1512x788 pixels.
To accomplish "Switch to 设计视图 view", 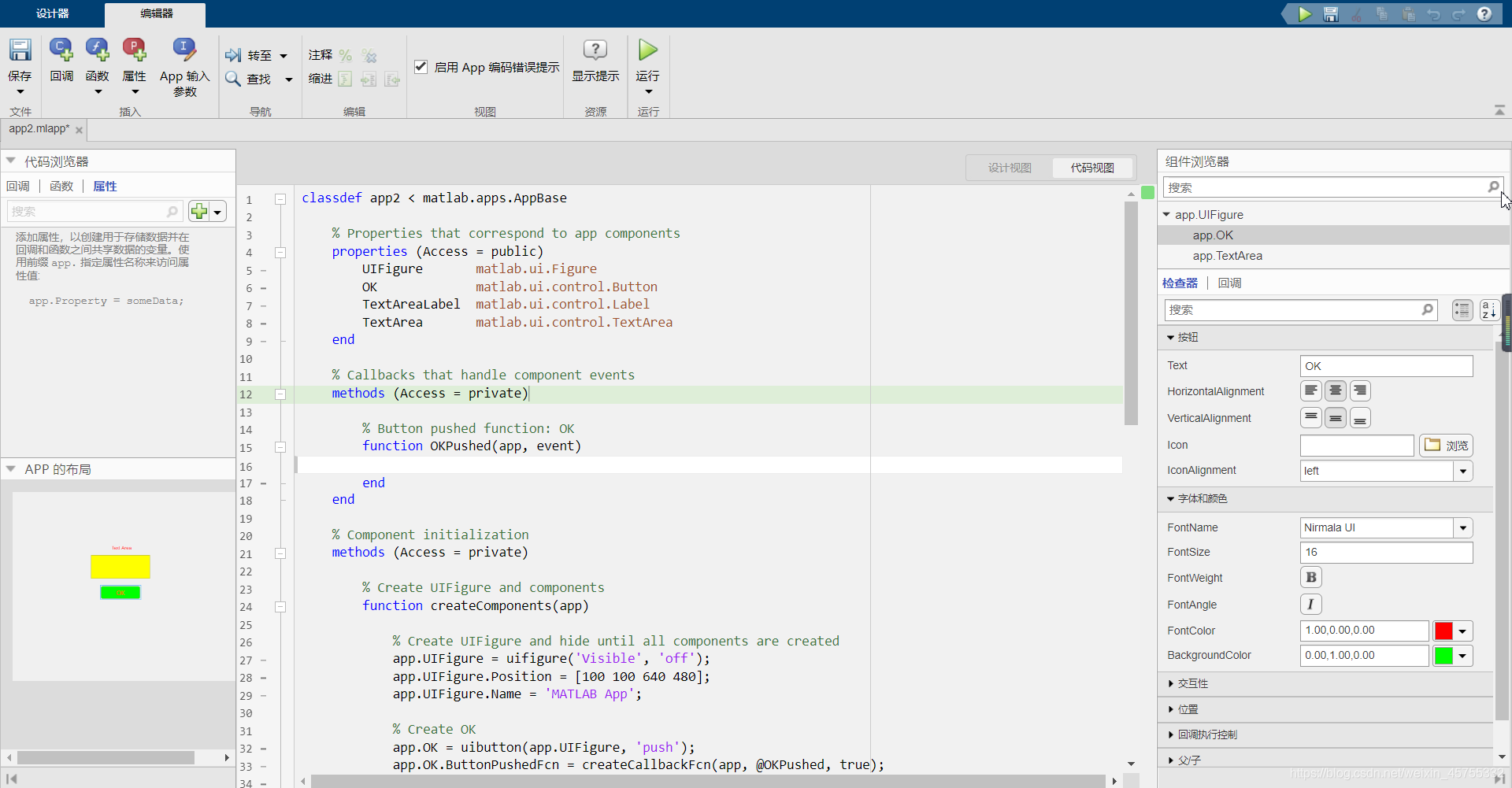I will pyautogui.click(x=1010, y=167).
